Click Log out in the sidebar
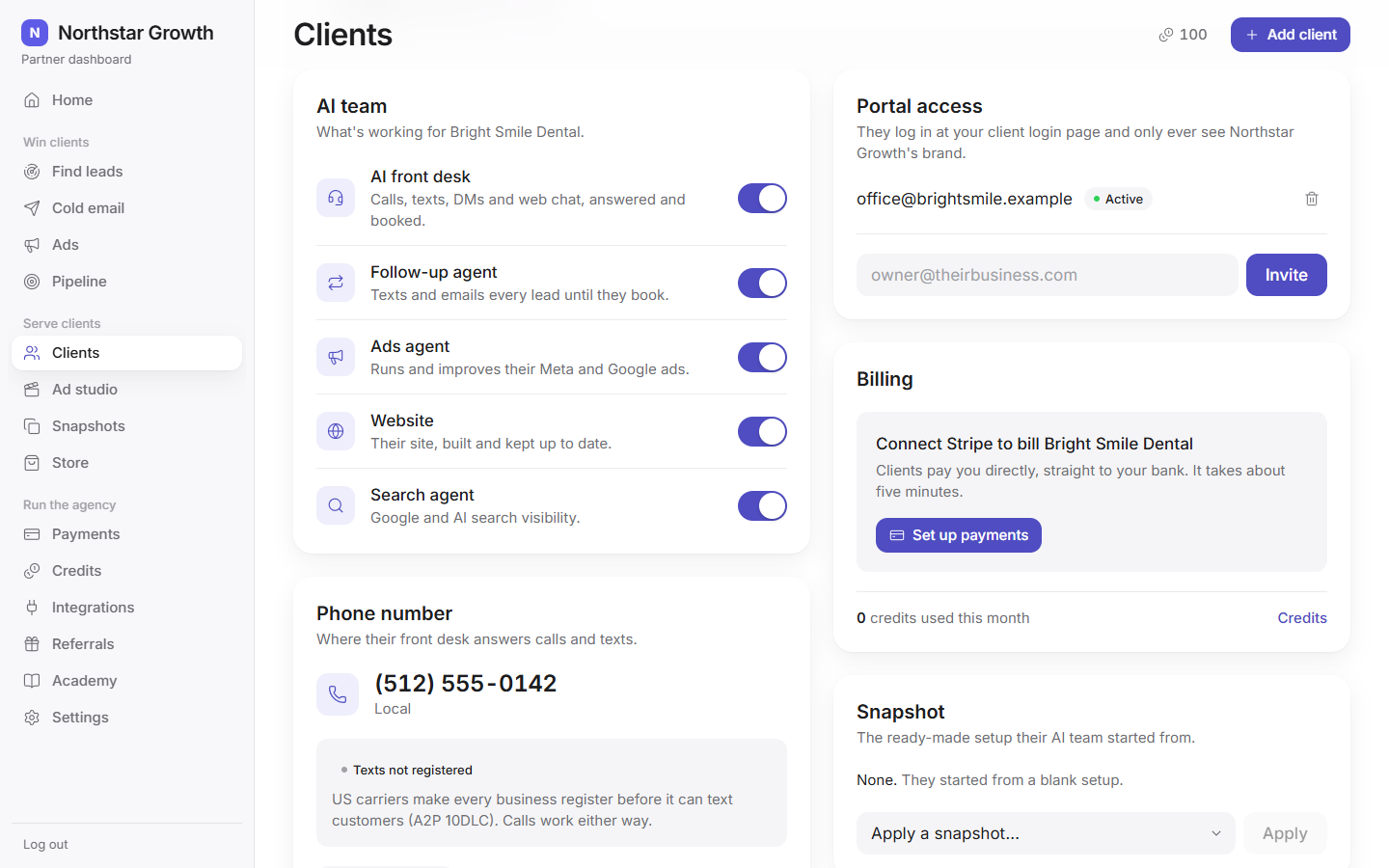 45,845
